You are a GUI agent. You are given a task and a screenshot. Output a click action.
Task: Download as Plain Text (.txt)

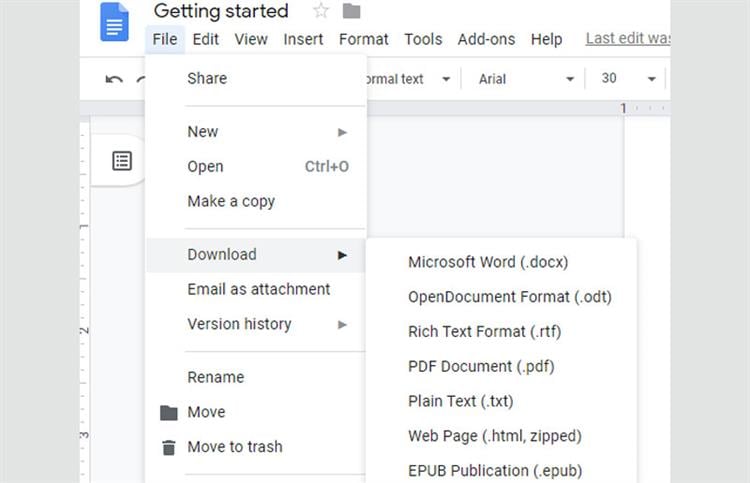pyautogui.click(x=502, y=401)
